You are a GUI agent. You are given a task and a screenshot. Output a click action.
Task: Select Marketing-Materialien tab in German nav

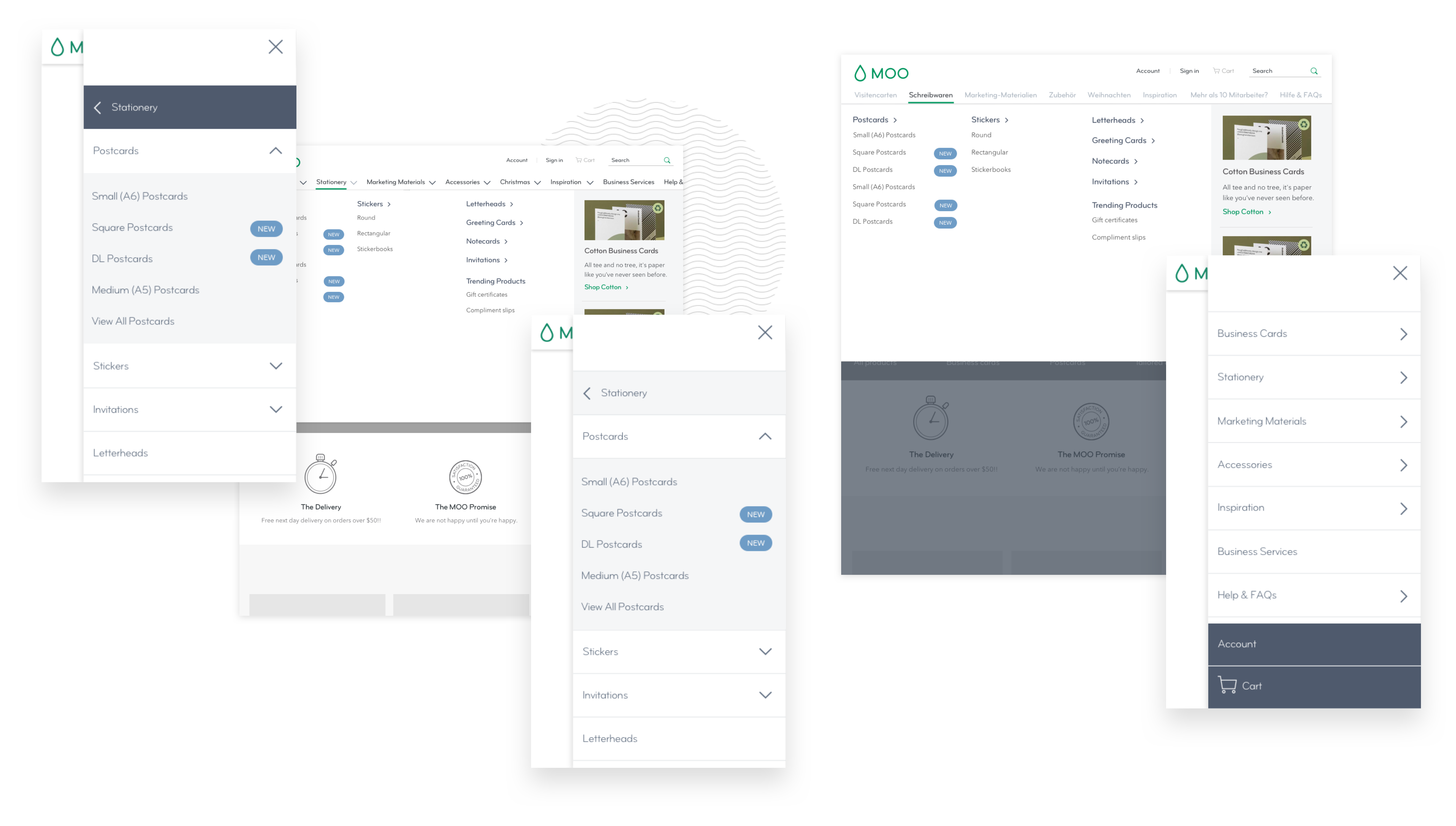point(1000,95)
